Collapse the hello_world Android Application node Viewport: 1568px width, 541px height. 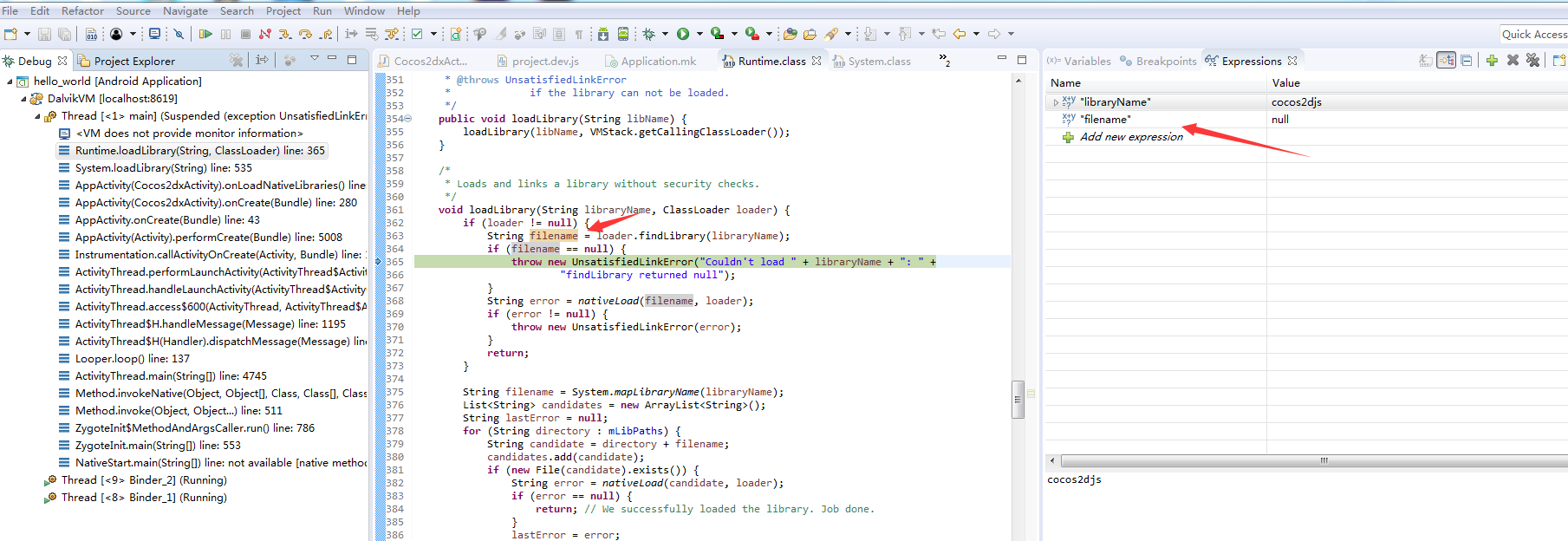point(10,81)
